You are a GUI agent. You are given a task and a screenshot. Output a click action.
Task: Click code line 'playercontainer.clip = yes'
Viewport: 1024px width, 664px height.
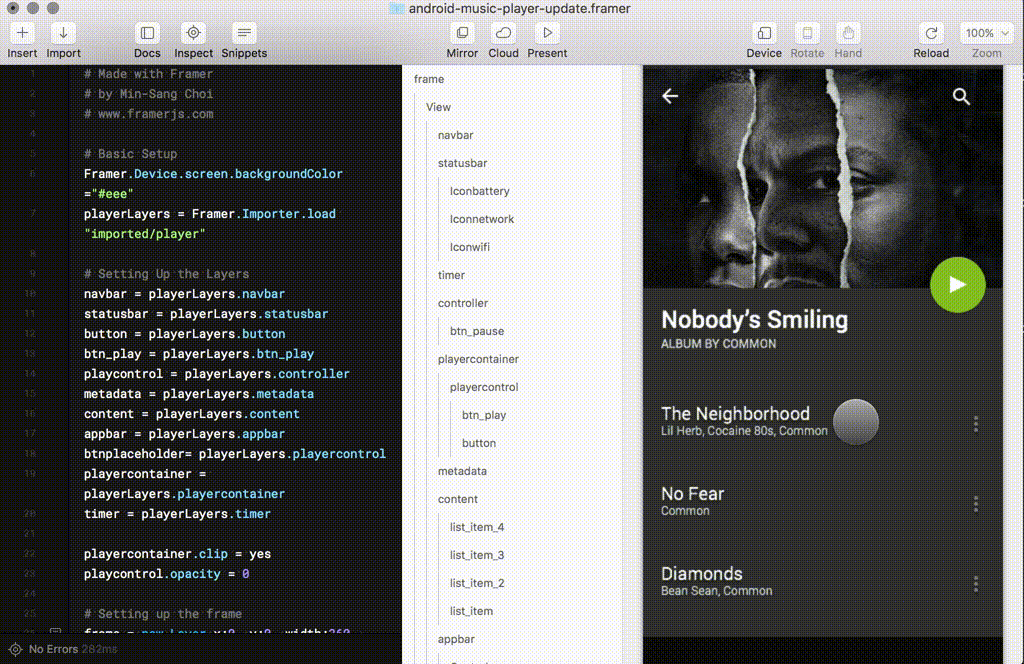point(177,554)
